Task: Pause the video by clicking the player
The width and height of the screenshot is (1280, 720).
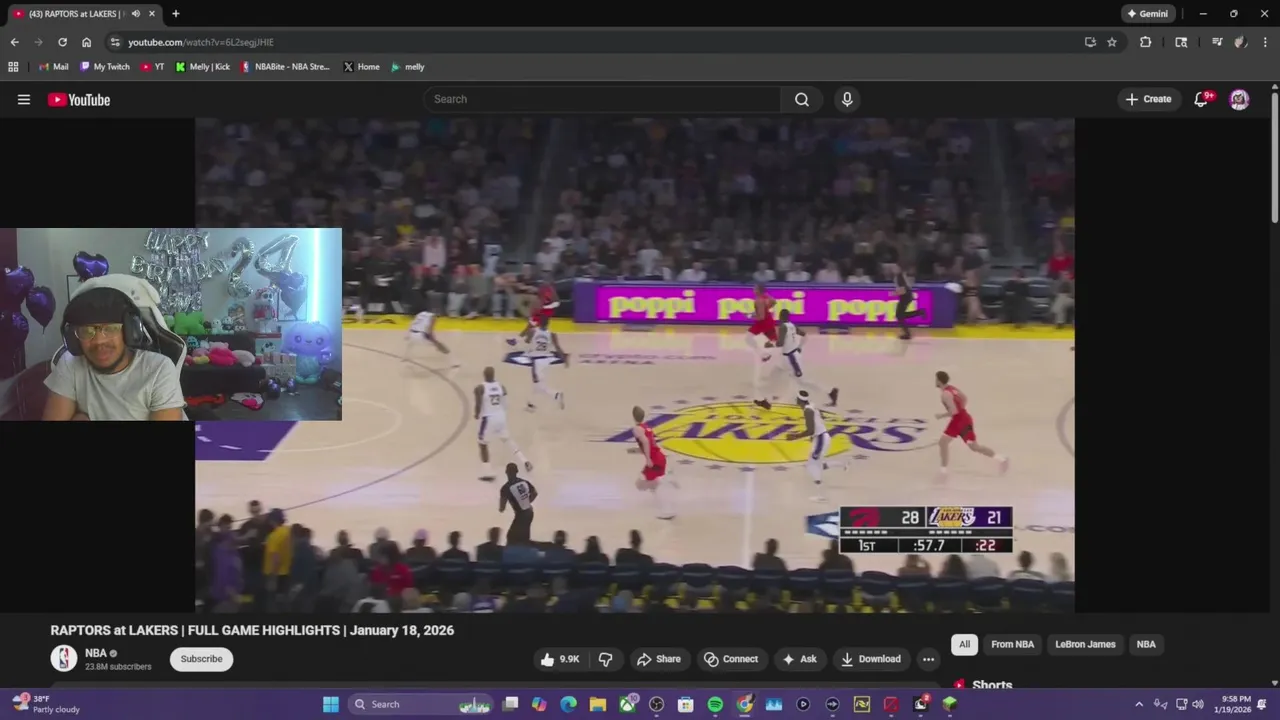Action: click(x=634, y=365)
